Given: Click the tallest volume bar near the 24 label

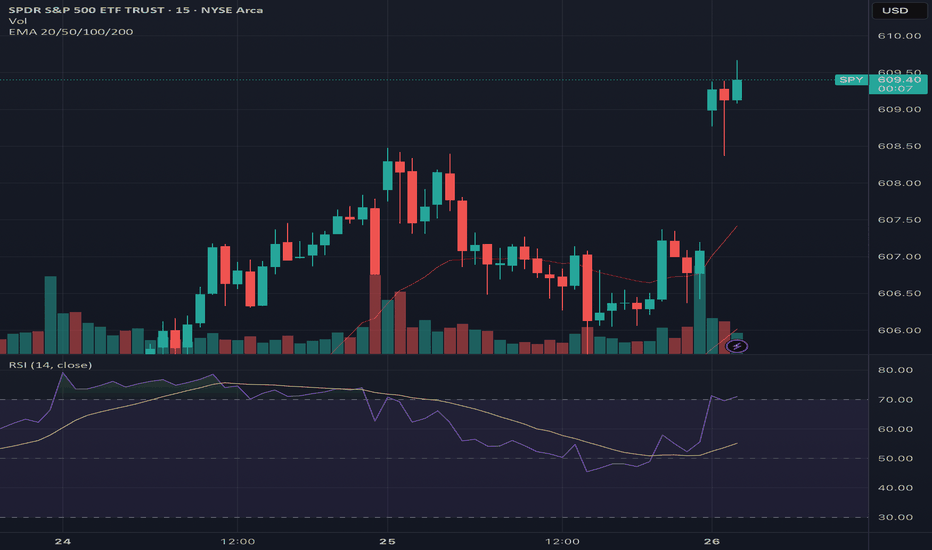Looking at the screenshot, I should (x=51, y=315).
